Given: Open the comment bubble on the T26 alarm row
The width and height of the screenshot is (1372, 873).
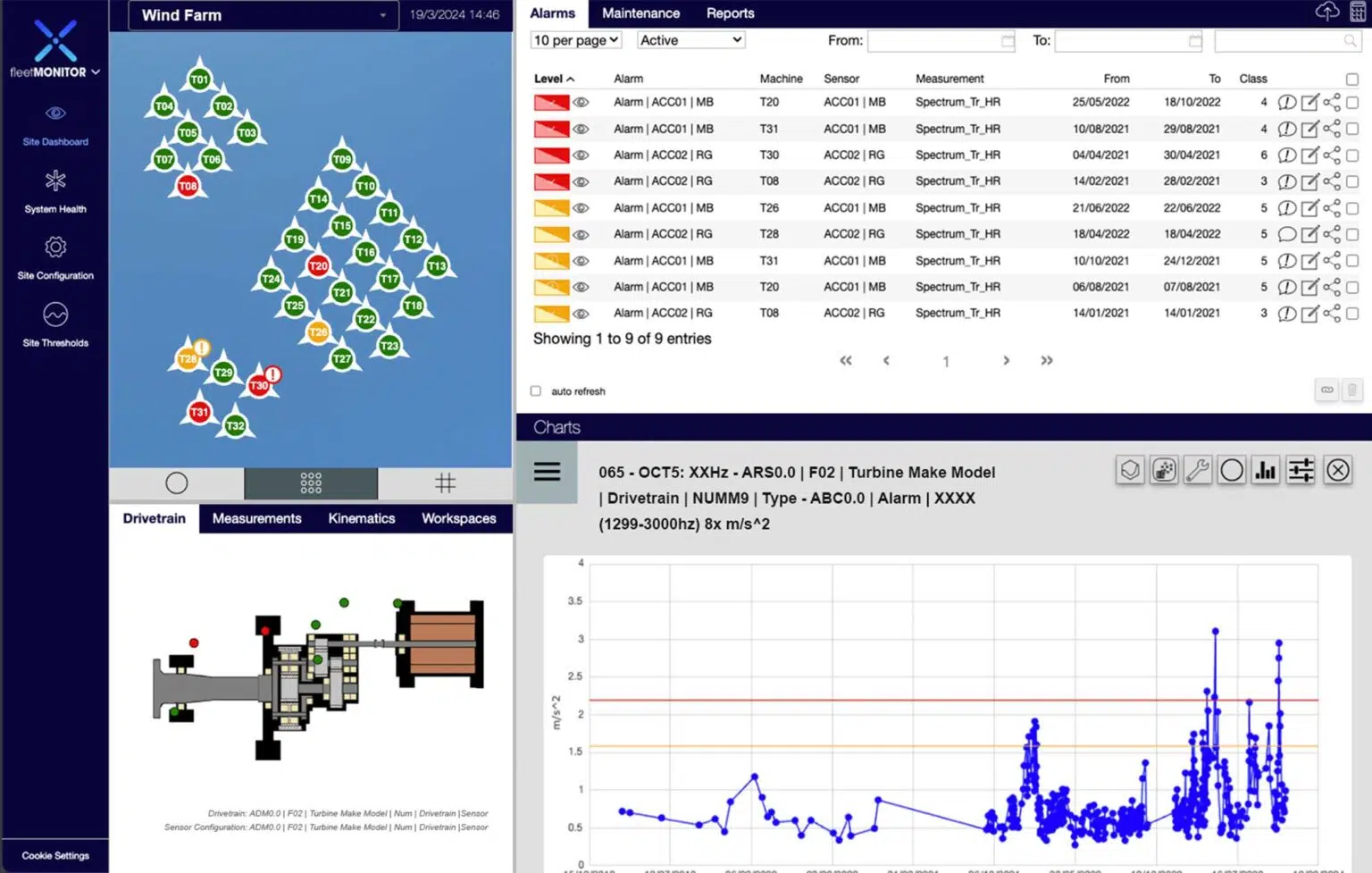Looking at the screenshot, I should tap(1287, 207).
